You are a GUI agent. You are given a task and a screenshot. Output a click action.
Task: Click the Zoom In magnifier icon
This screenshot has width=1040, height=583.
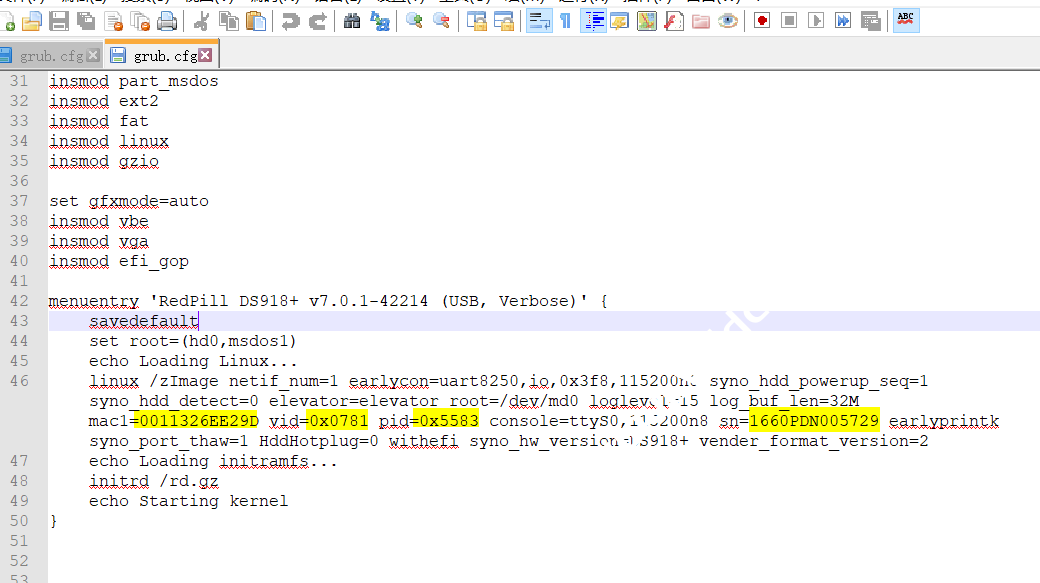[414, 20]
